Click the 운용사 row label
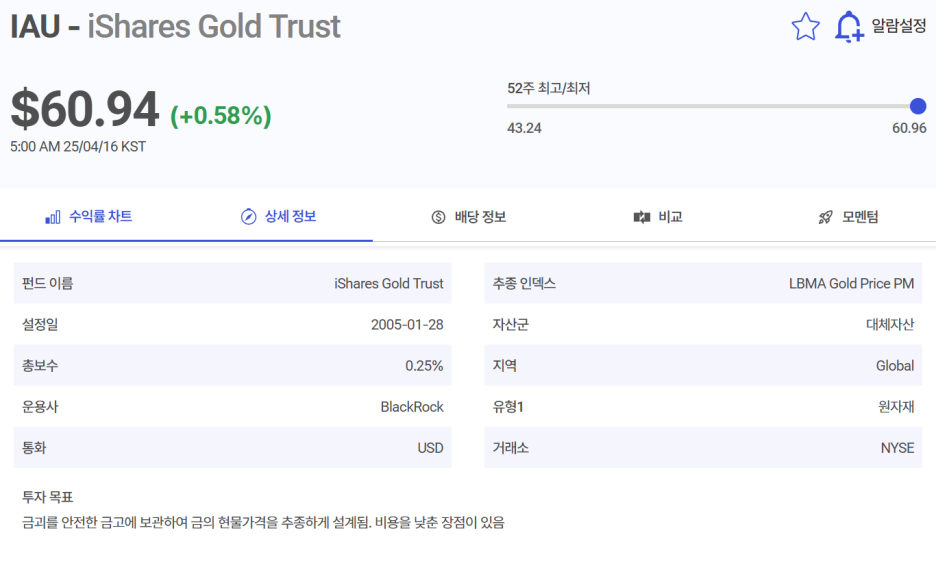Viewport: 936px width, 570px height. coord(40,407)
